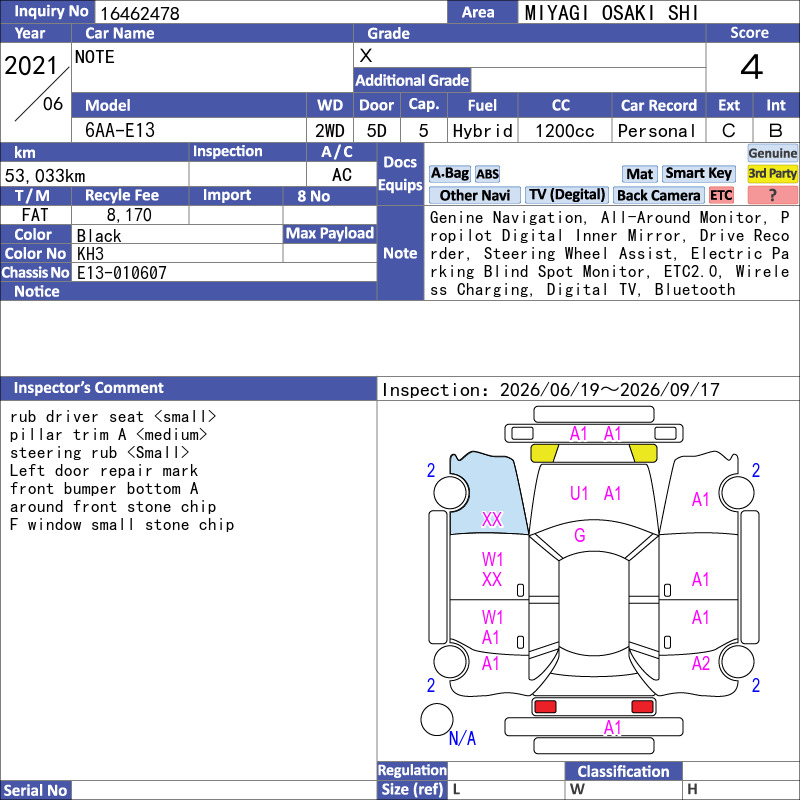
Task: Click the red question mark tag
Action: click(x=772, y=195)
